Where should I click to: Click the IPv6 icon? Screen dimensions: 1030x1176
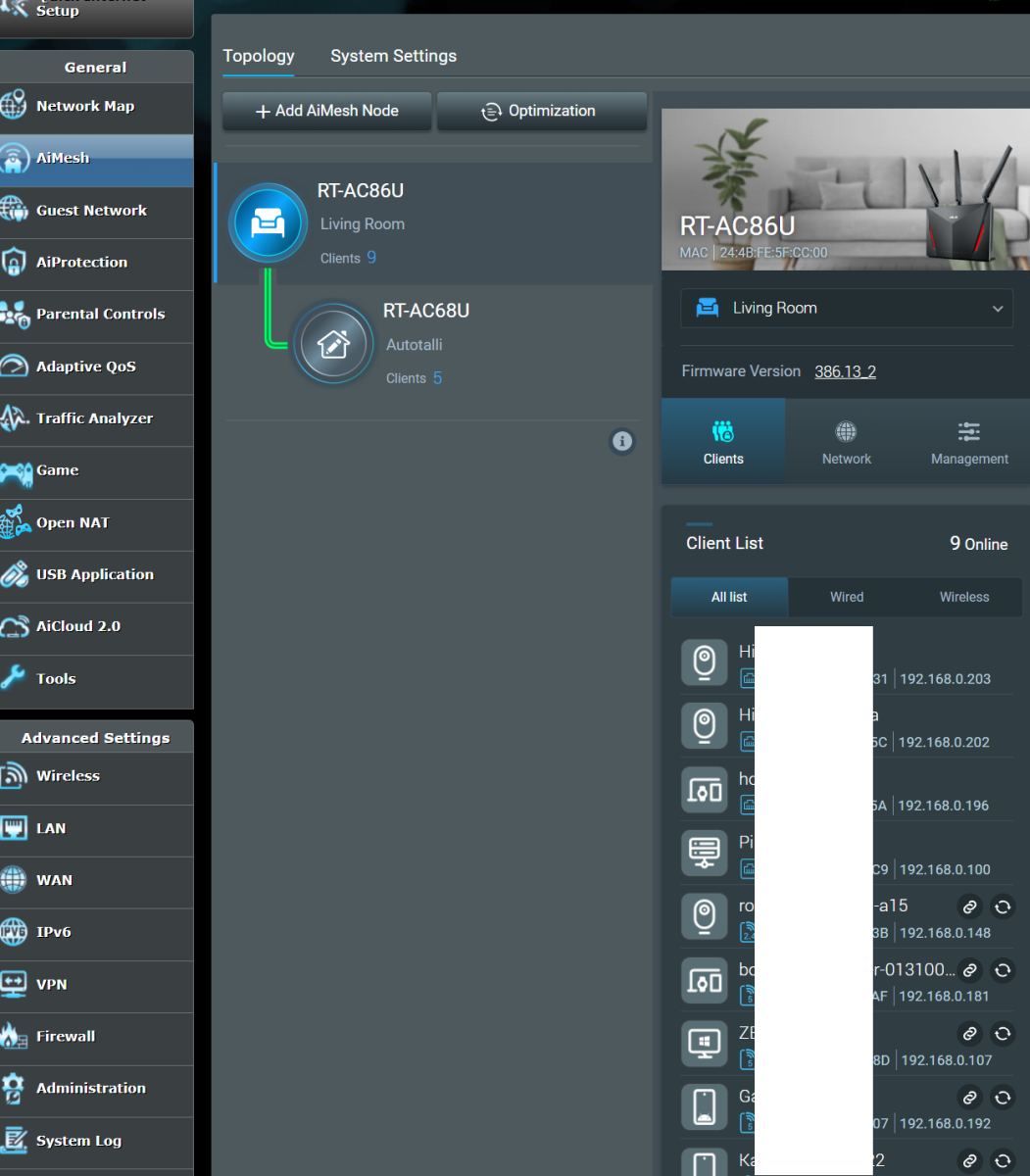[x=14, y=932]
